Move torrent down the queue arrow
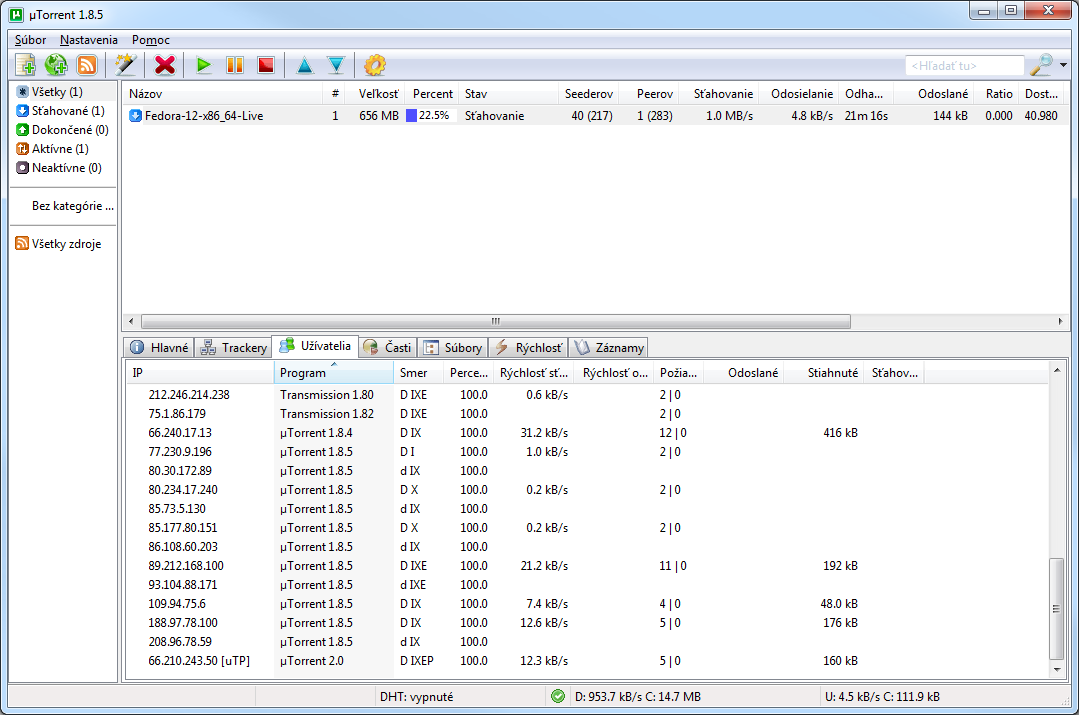The width and height of the screenshot is (1079, 715). [336, 65]
